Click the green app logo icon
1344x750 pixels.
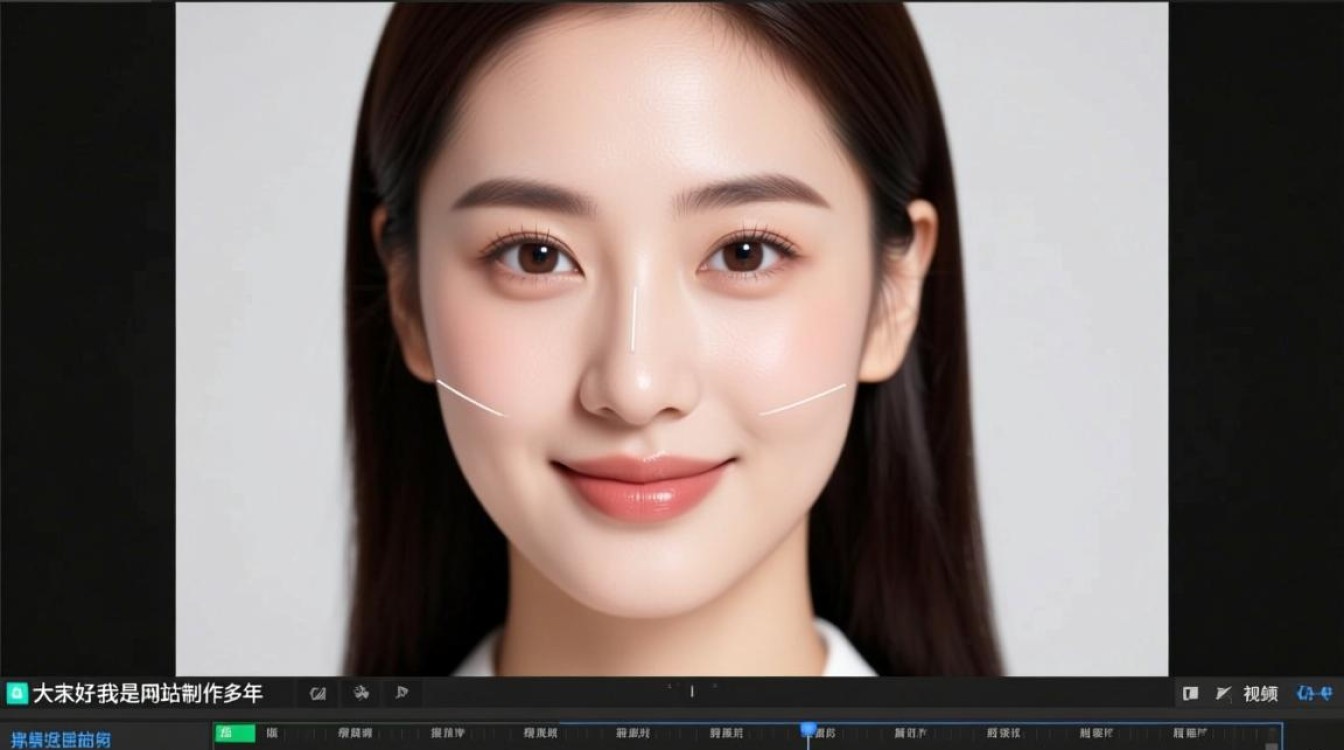coord(17,693)
